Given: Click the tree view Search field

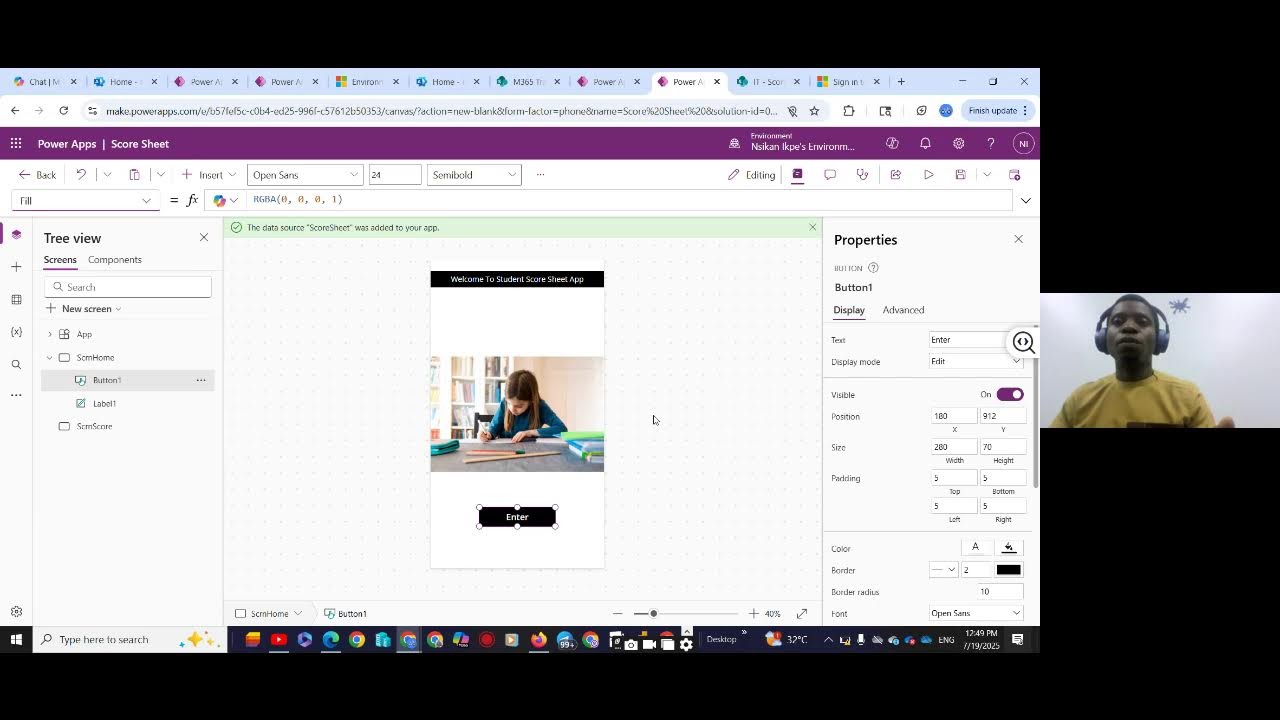Looking at the screenshot, I should (128, 287).
